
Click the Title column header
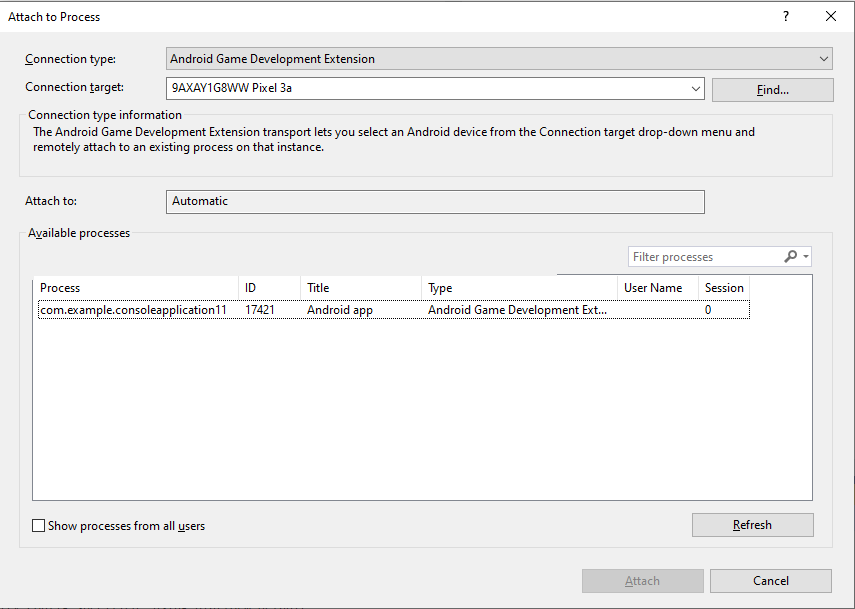[360, 288]
